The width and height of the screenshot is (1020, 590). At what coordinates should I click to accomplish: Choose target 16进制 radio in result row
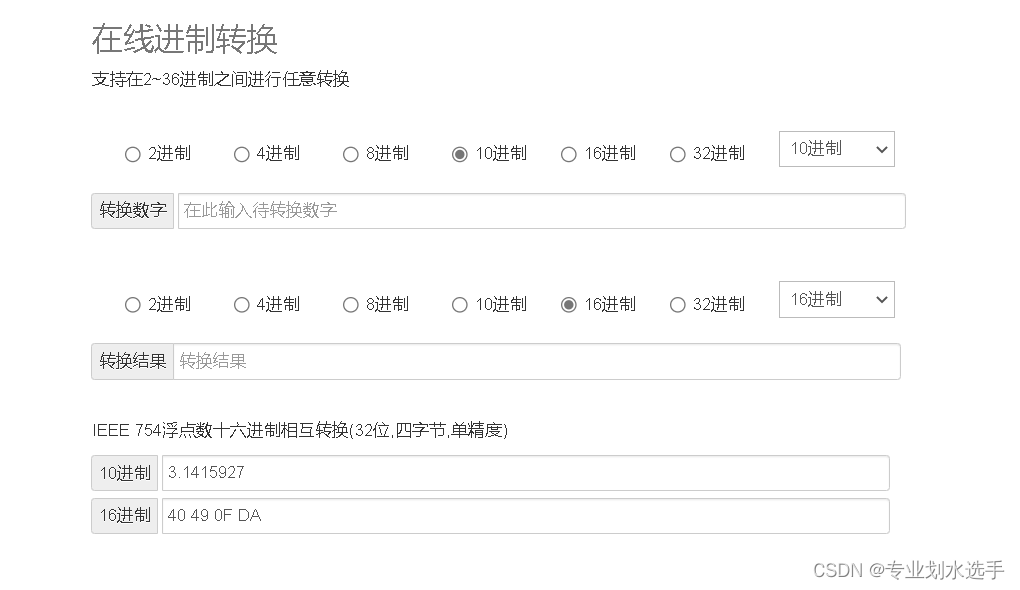click(x=569, y=304)
